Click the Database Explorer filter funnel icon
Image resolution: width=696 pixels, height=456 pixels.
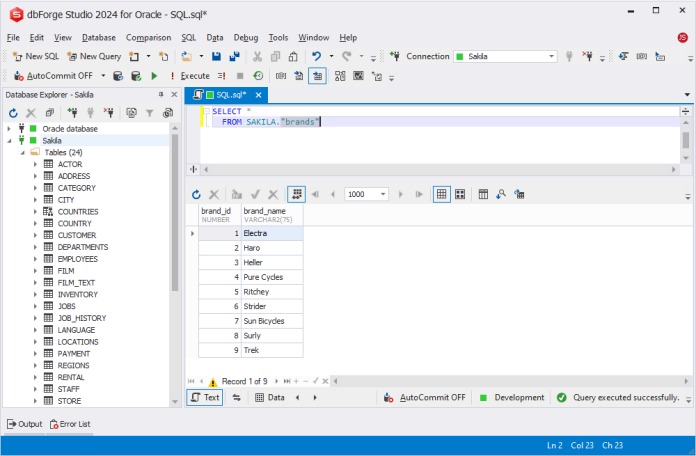click(x=150, y=113)
